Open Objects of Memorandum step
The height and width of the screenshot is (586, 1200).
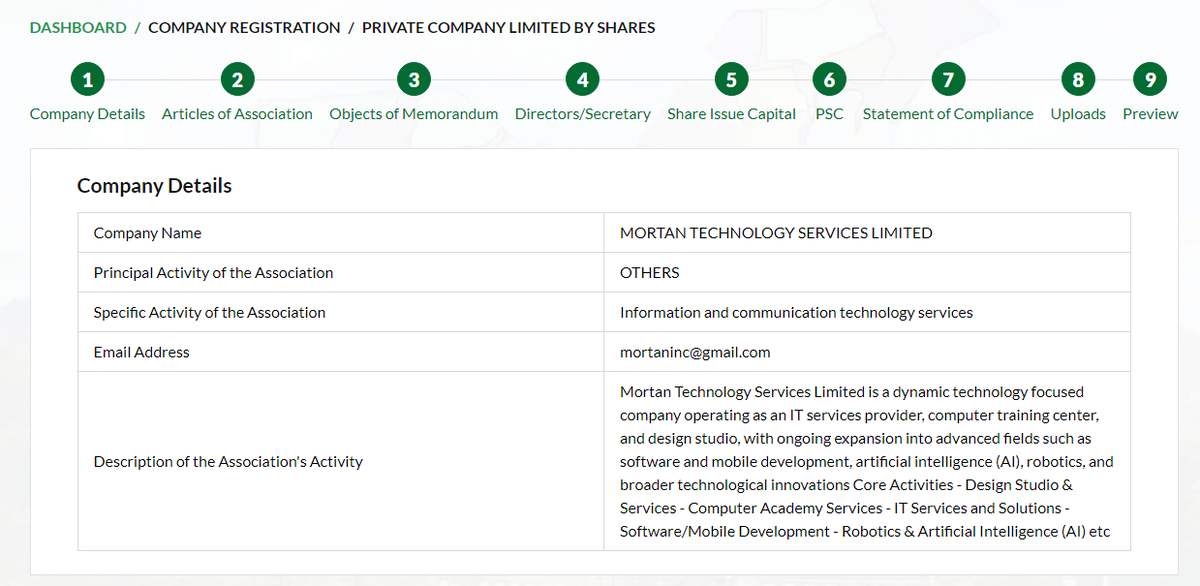pos(414,114)
